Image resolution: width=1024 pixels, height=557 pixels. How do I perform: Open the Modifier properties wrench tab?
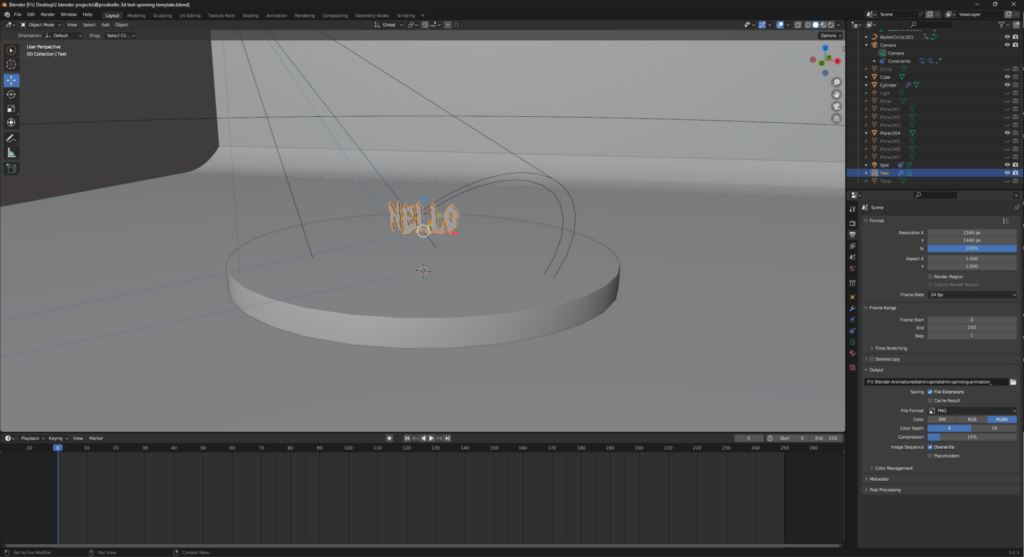(x=852, y=308)
